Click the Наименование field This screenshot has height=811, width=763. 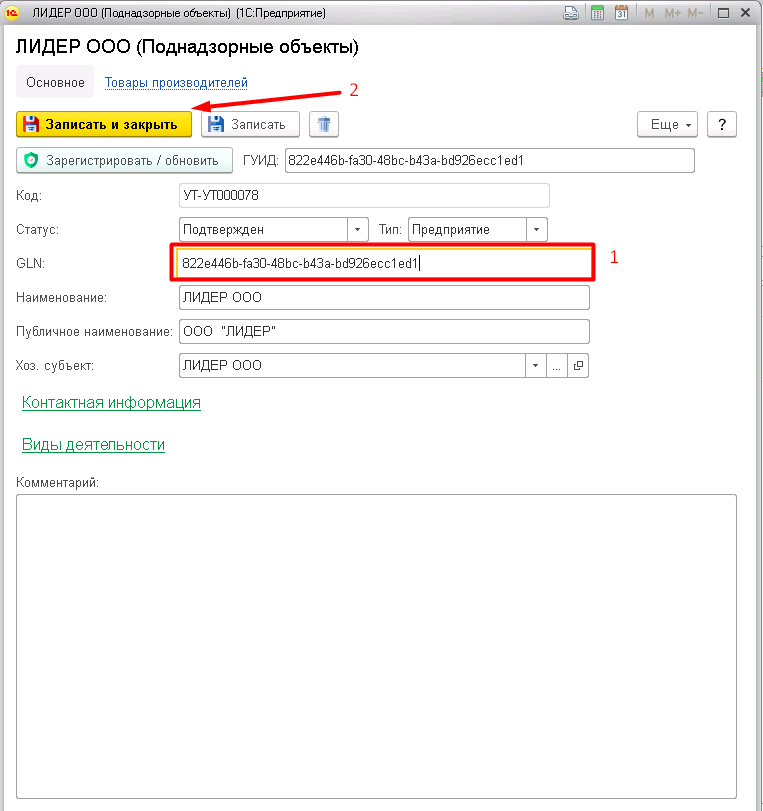tap(384, 297)
